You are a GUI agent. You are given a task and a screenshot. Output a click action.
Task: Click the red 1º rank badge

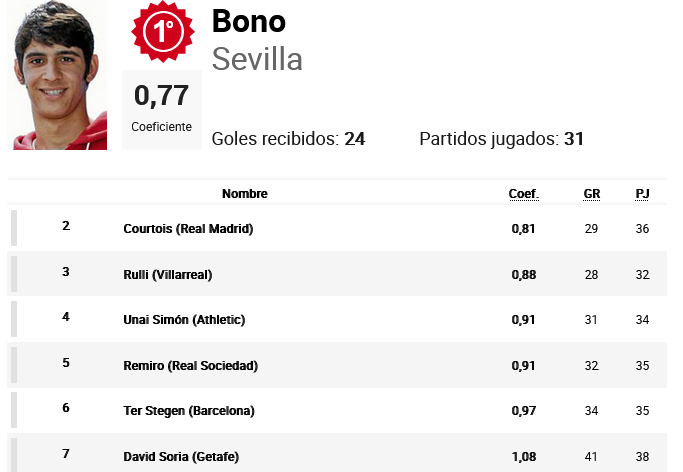(x=163, y=31)
